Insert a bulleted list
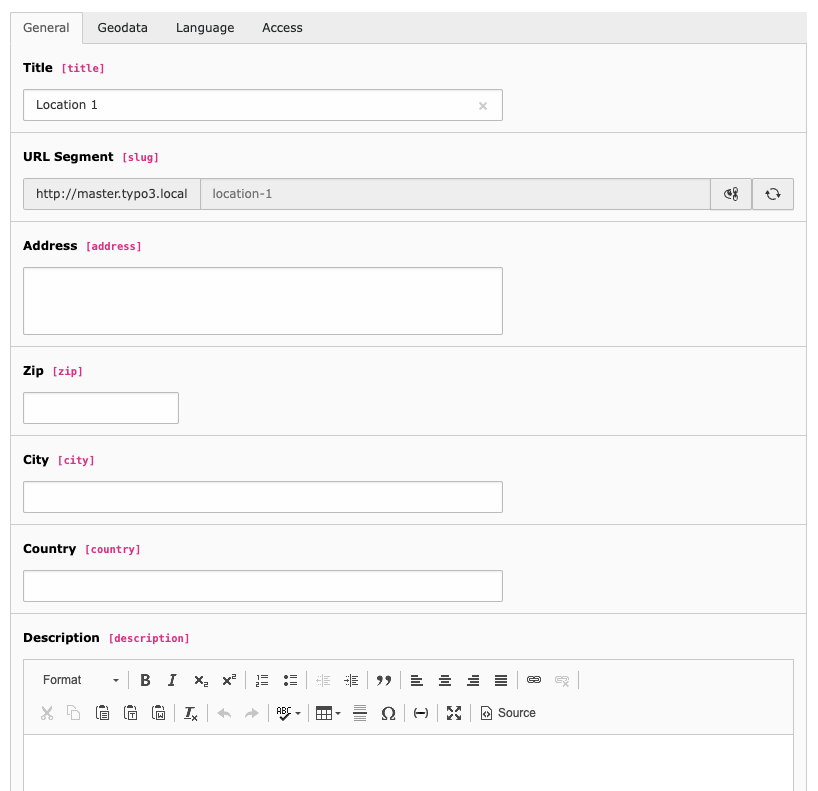Screen dimensions: 818x791 click(290, 680)
